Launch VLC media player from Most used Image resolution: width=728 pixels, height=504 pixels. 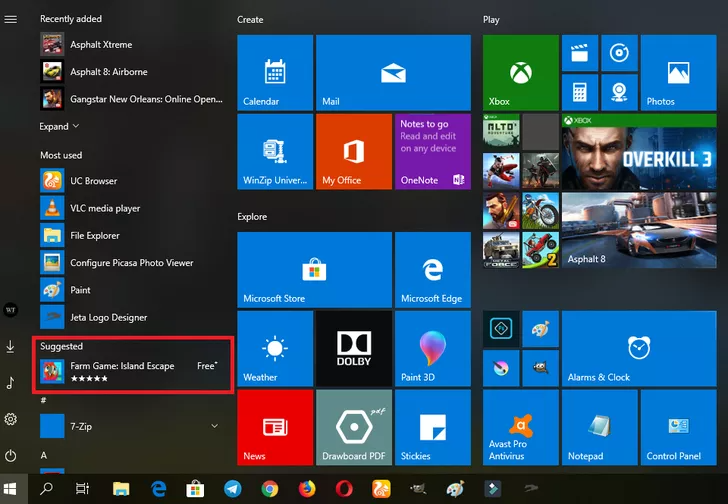point(132,208)
